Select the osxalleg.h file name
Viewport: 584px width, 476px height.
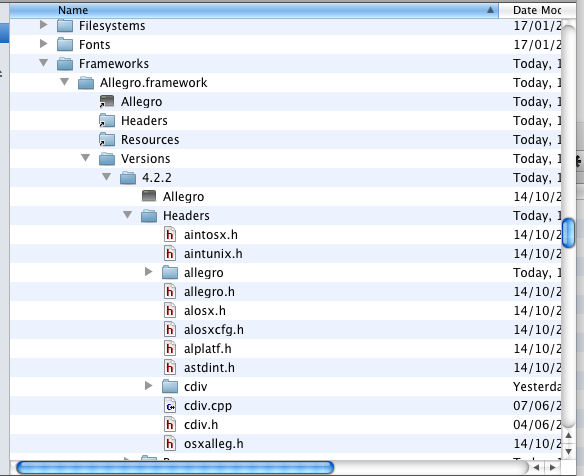(x=214, y=444)
